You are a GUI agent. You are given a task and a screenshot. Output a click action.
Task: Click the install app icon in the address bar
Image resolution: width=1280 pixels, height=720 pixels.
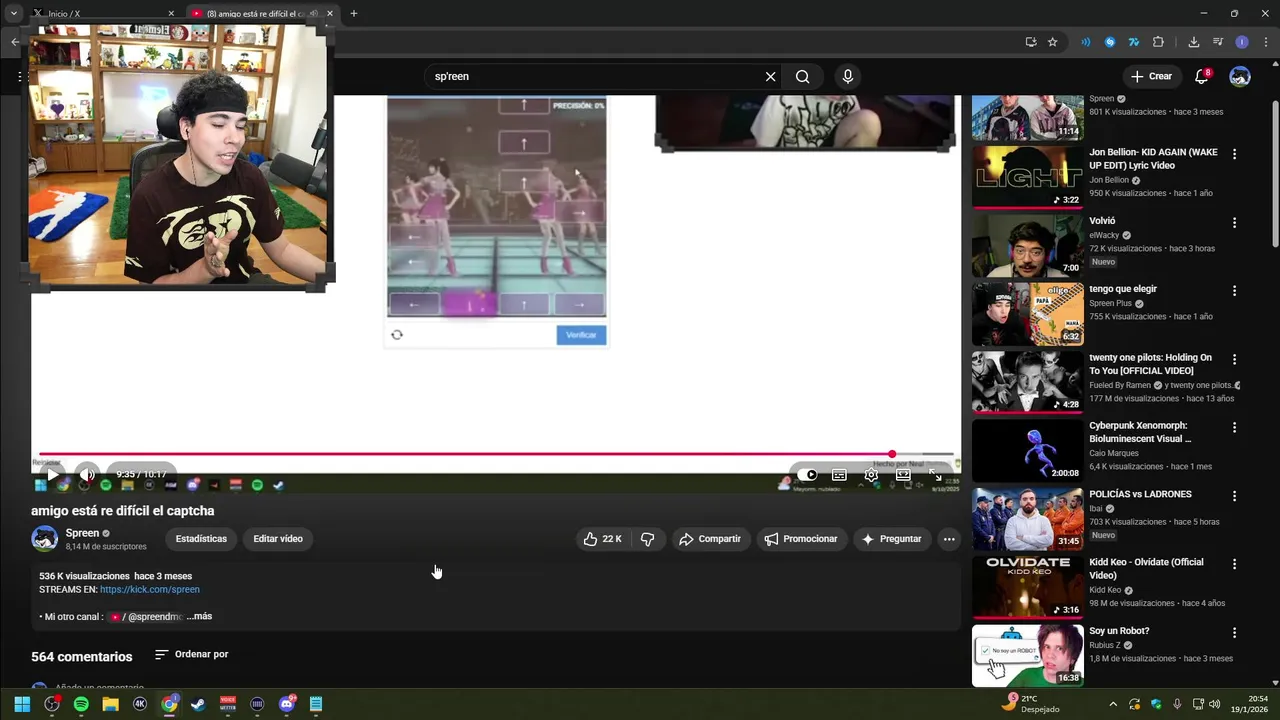coord(1030,42)
